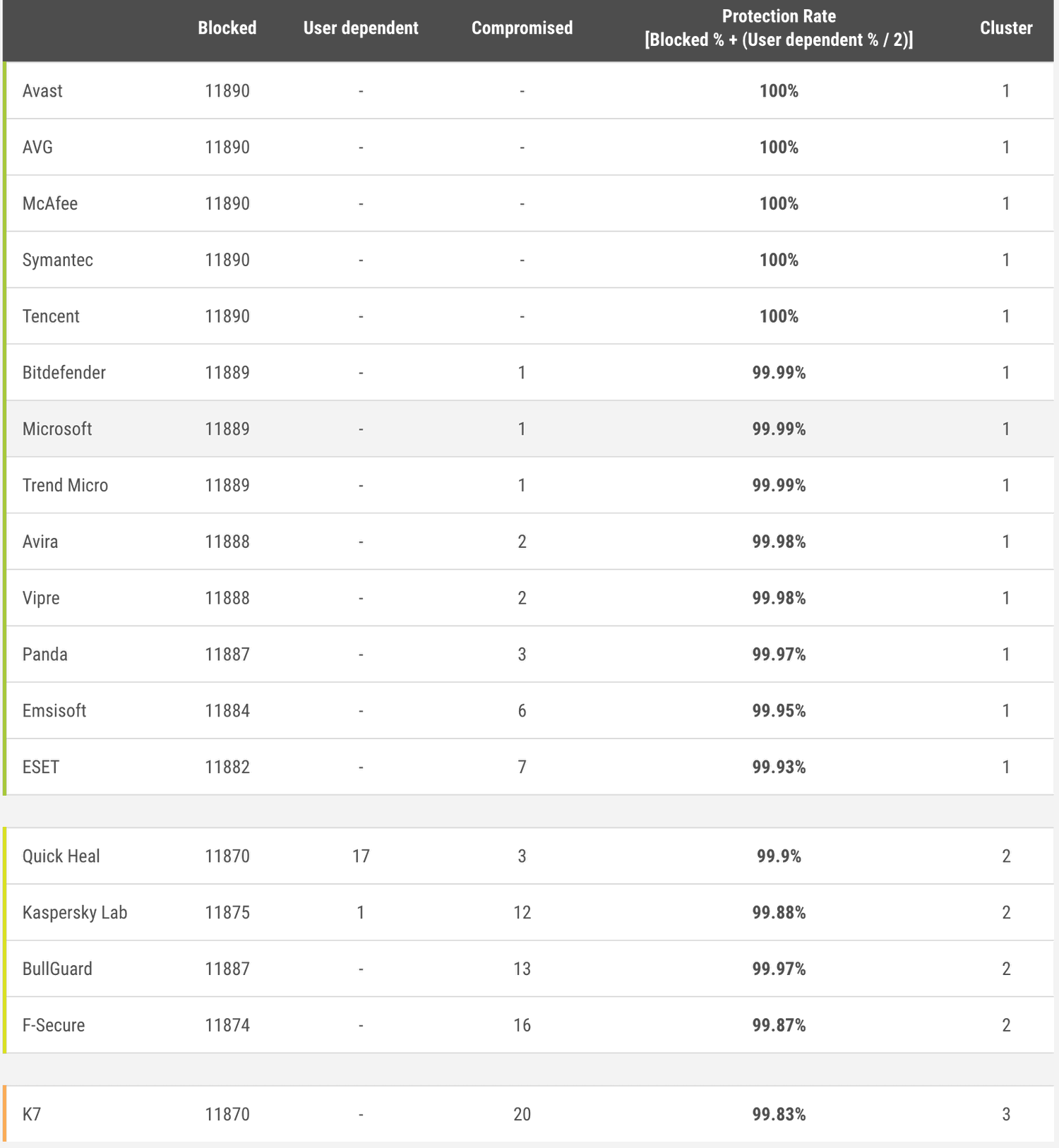The height and width of the screenshot is (1148, 1059).
Task: Click the Cluster column header
Action: point(1006,28)
